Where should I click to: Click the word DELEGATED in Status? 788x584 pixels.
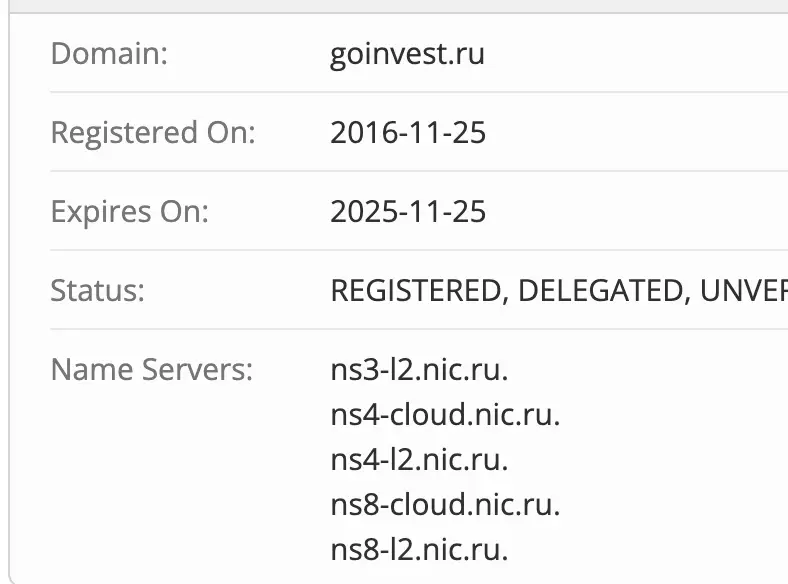tap(598, 290)
